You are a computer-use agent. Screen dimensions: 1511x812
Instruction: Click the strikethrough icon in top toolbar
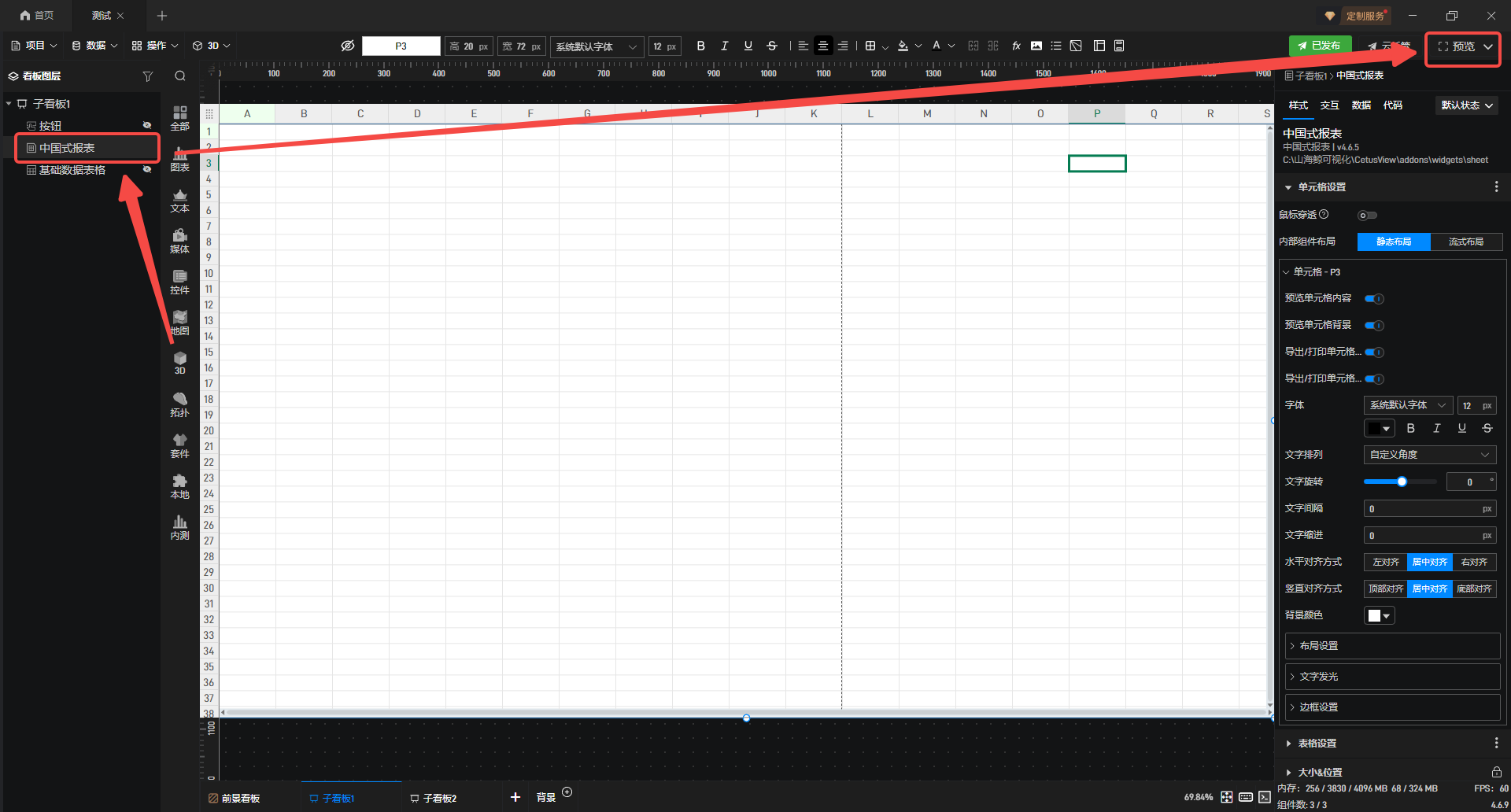[x=772, y=46]
